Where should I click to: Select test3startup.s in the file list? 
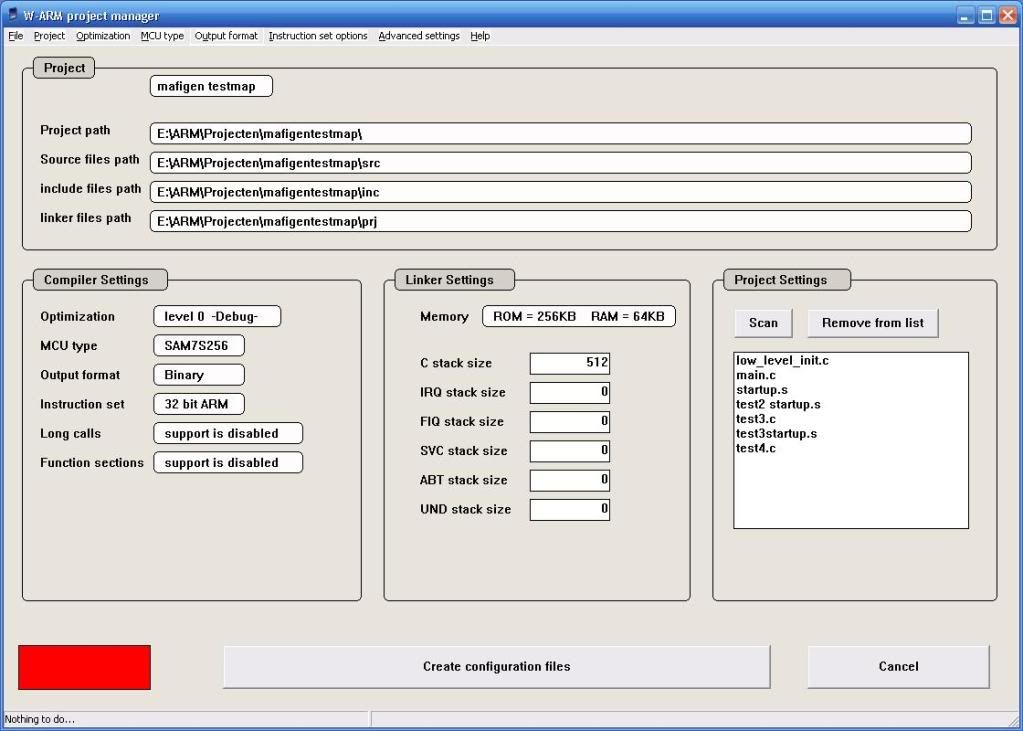pos(776,433)
